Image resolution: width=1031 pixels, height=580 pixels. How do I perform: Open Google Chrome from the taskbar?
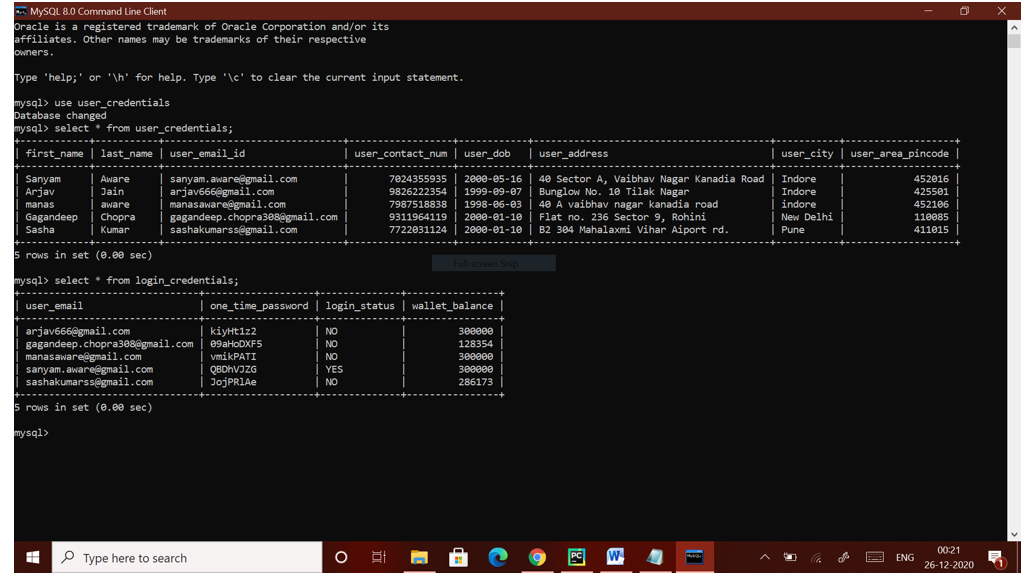tap(537, 558)
